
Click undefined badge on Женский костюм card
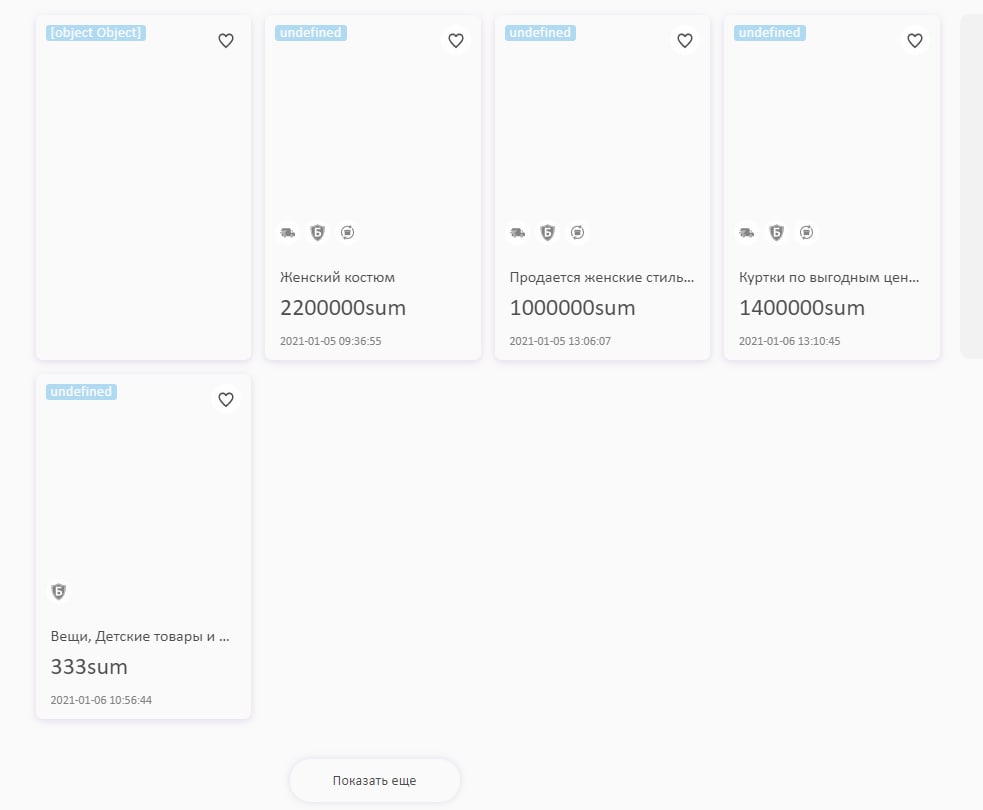coord(311,33)
